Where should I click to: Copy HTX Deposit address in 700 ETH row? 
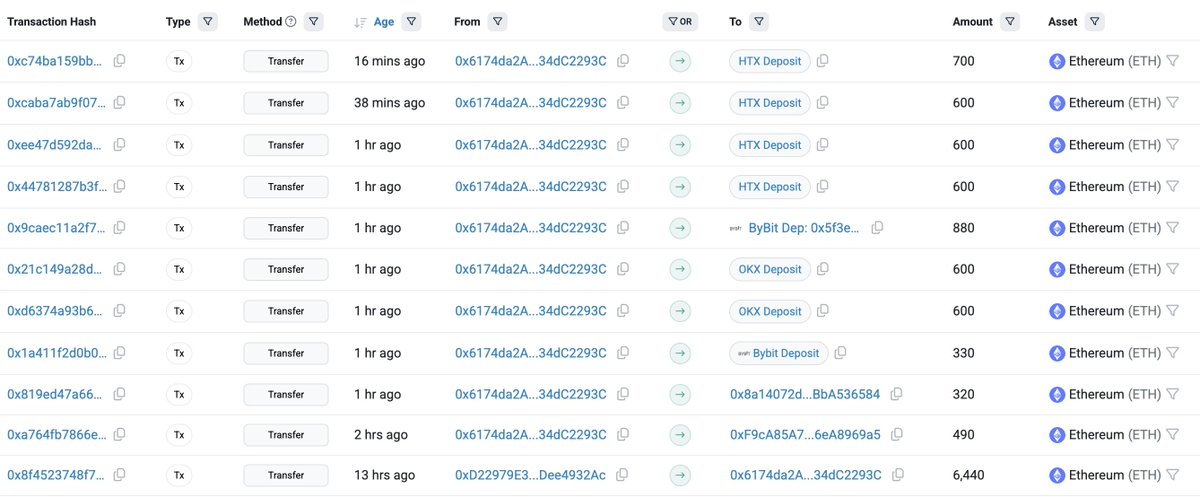[823, 61]
